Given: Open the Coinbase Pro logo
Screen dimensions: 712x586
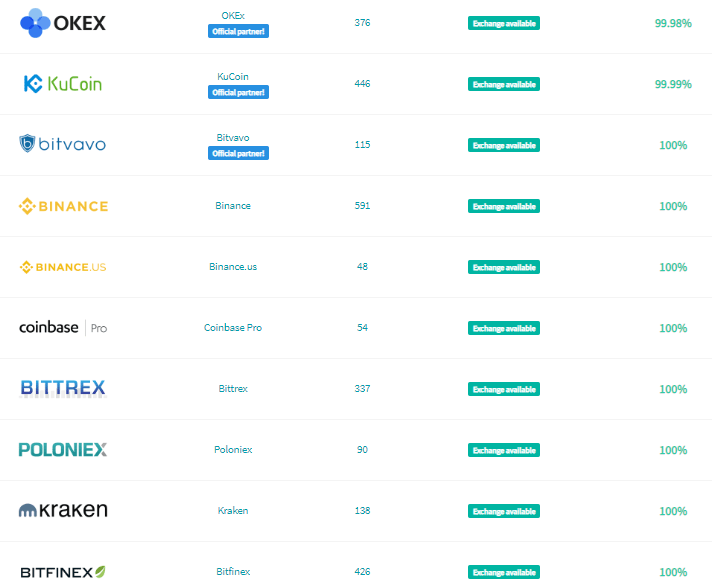Looking at the screenshot, I should coord(63,328).
